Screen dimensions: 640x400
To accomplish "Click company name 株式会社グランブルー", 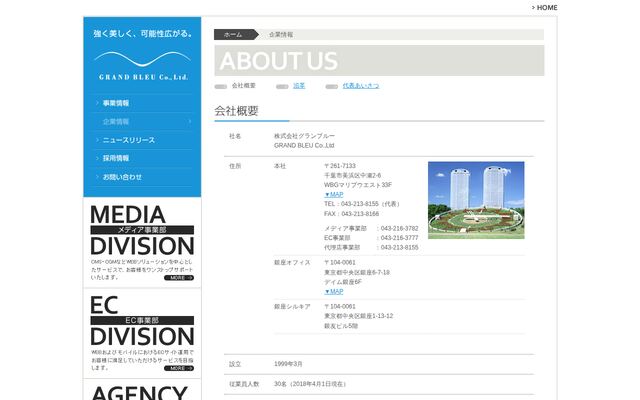I will pos(304,136).
